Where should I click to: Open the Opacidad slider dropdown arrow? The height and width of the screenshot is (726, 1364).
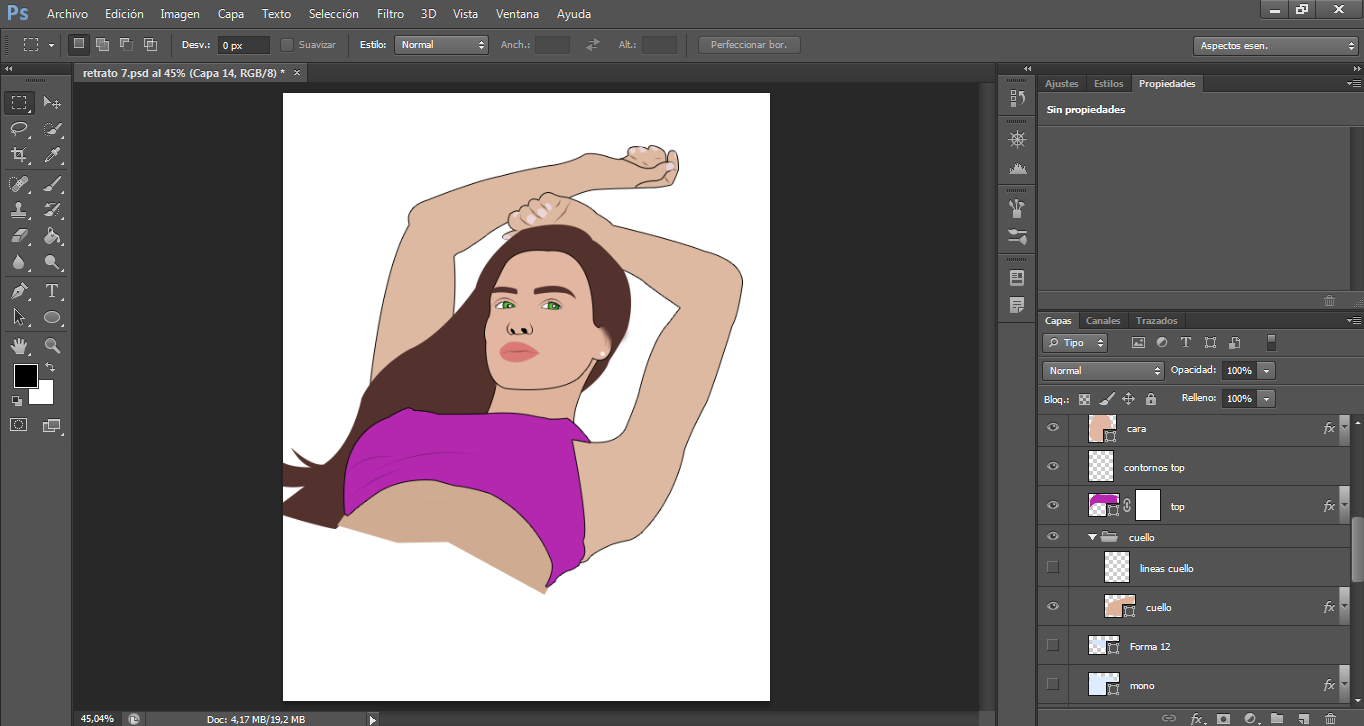coord(1267,370)
